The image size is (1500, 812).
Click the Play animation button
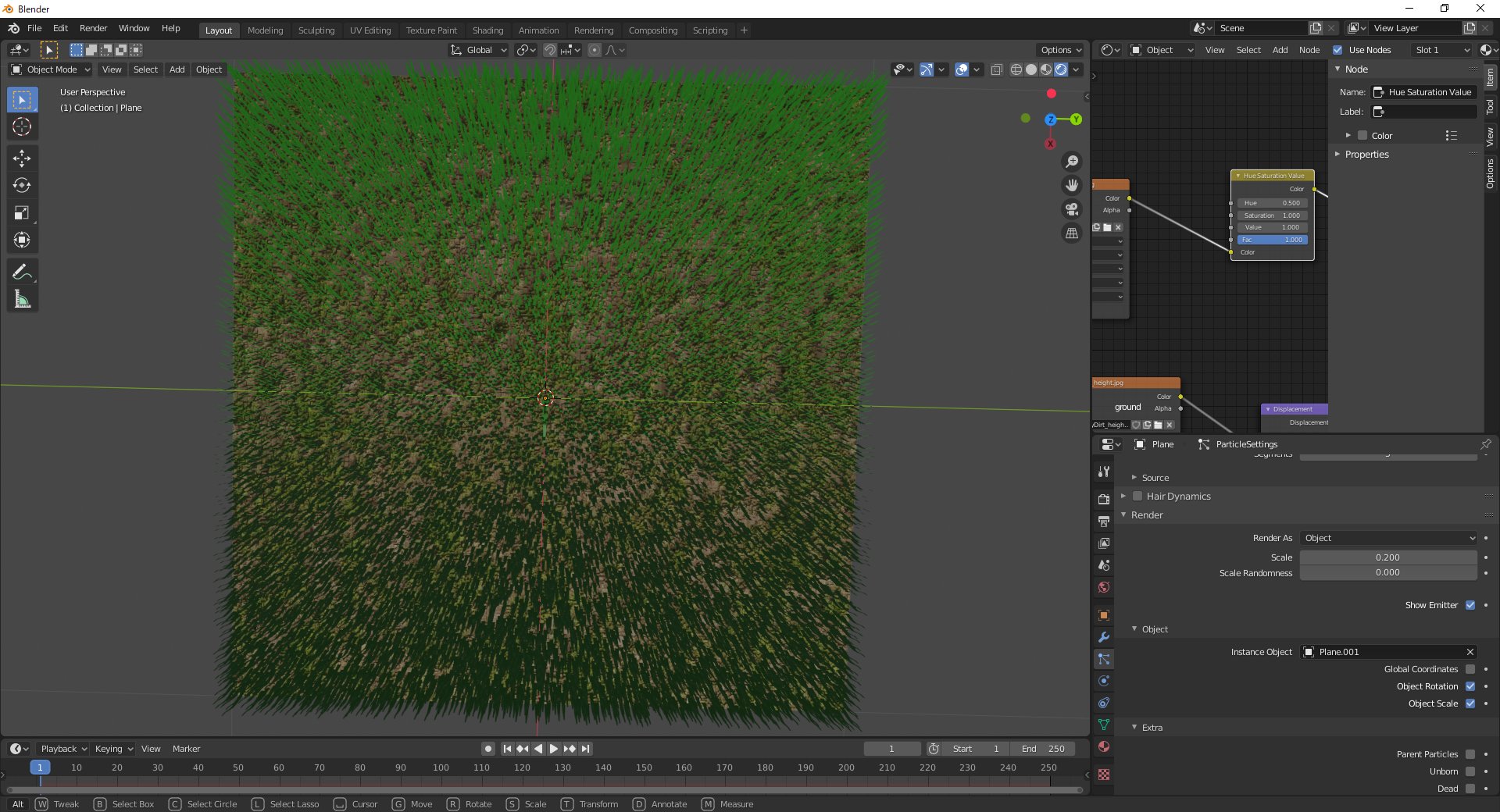click(554, 749)
